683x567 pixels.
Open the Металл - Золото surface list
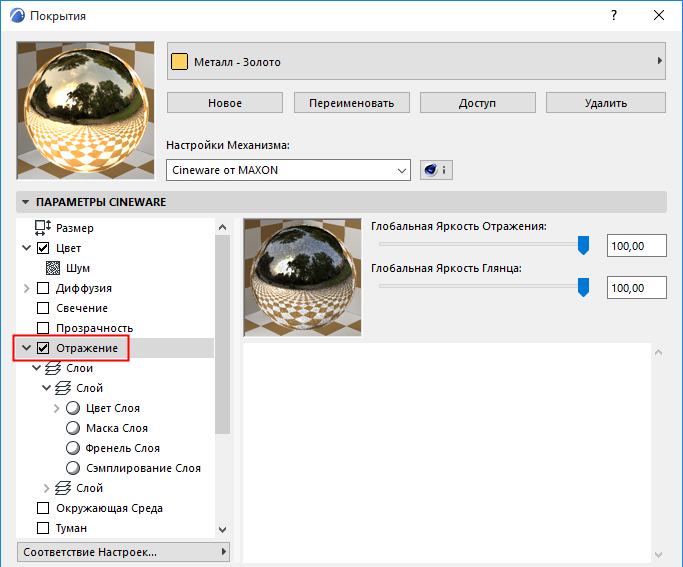tap(416, 61)
